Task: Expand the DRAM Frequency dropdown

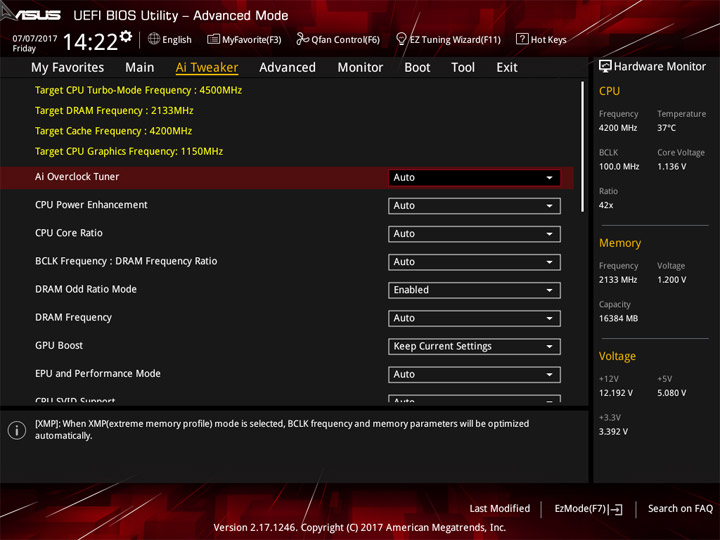Action: point(474,318)
